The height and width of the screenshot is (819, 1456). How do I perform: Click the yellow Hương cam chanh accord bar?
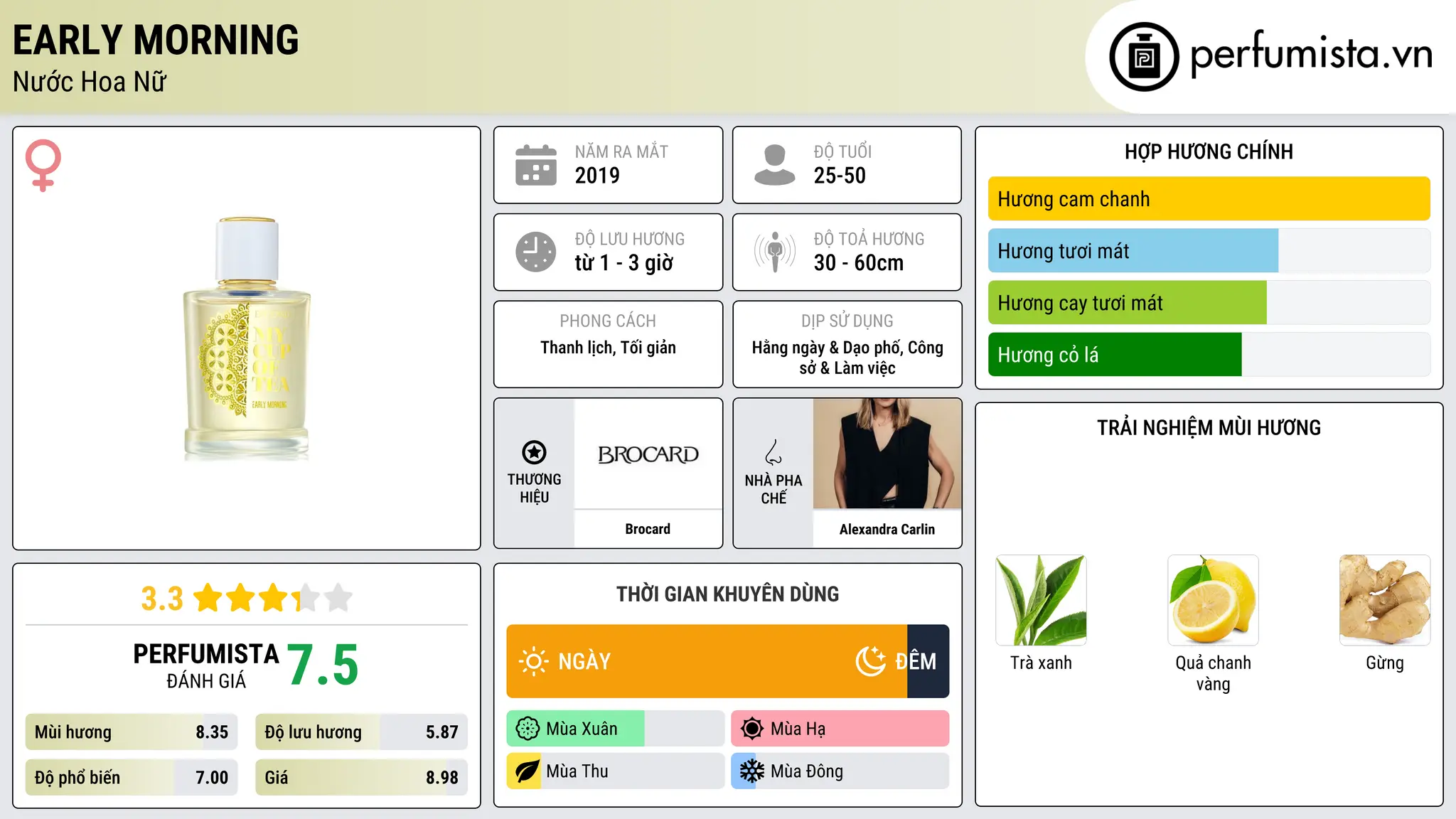[x=1209, y=199]
